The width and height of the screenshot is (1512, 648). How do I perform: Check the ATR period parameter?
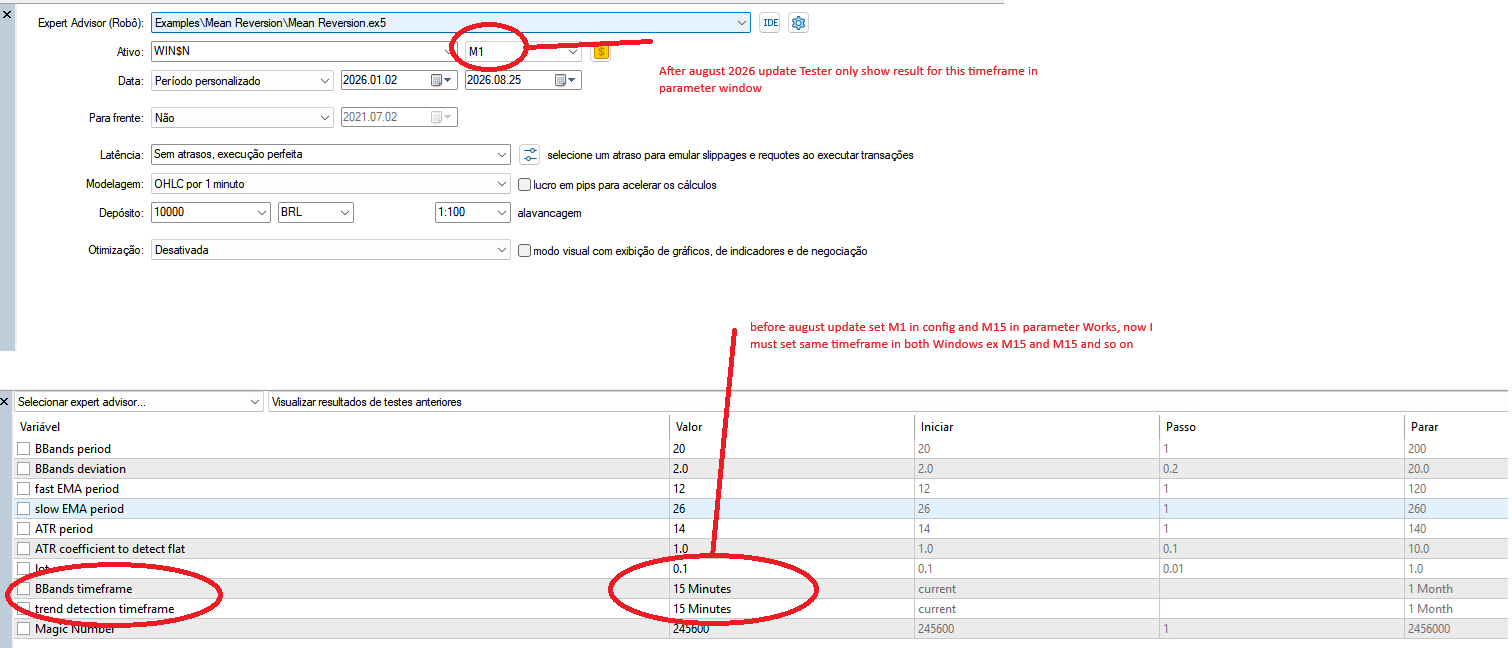click(x=23, y=529)
